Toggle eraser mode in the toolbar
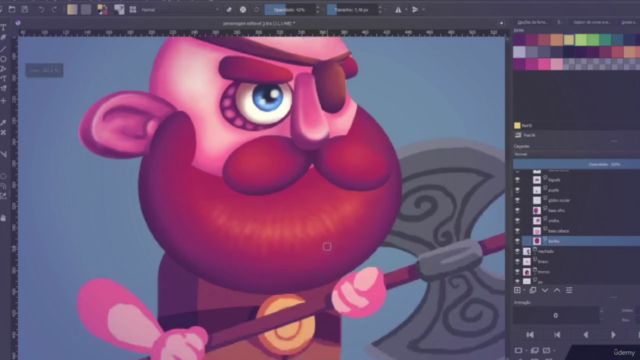 coord(229,9)
